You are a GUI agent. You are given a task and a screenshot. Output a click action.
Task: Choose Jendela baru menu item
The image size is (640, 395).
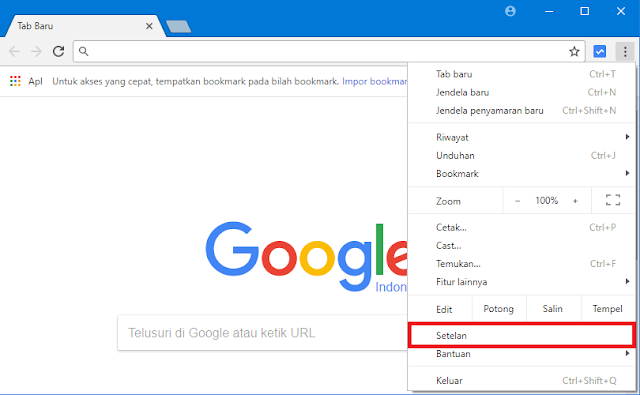pos(522,93)
